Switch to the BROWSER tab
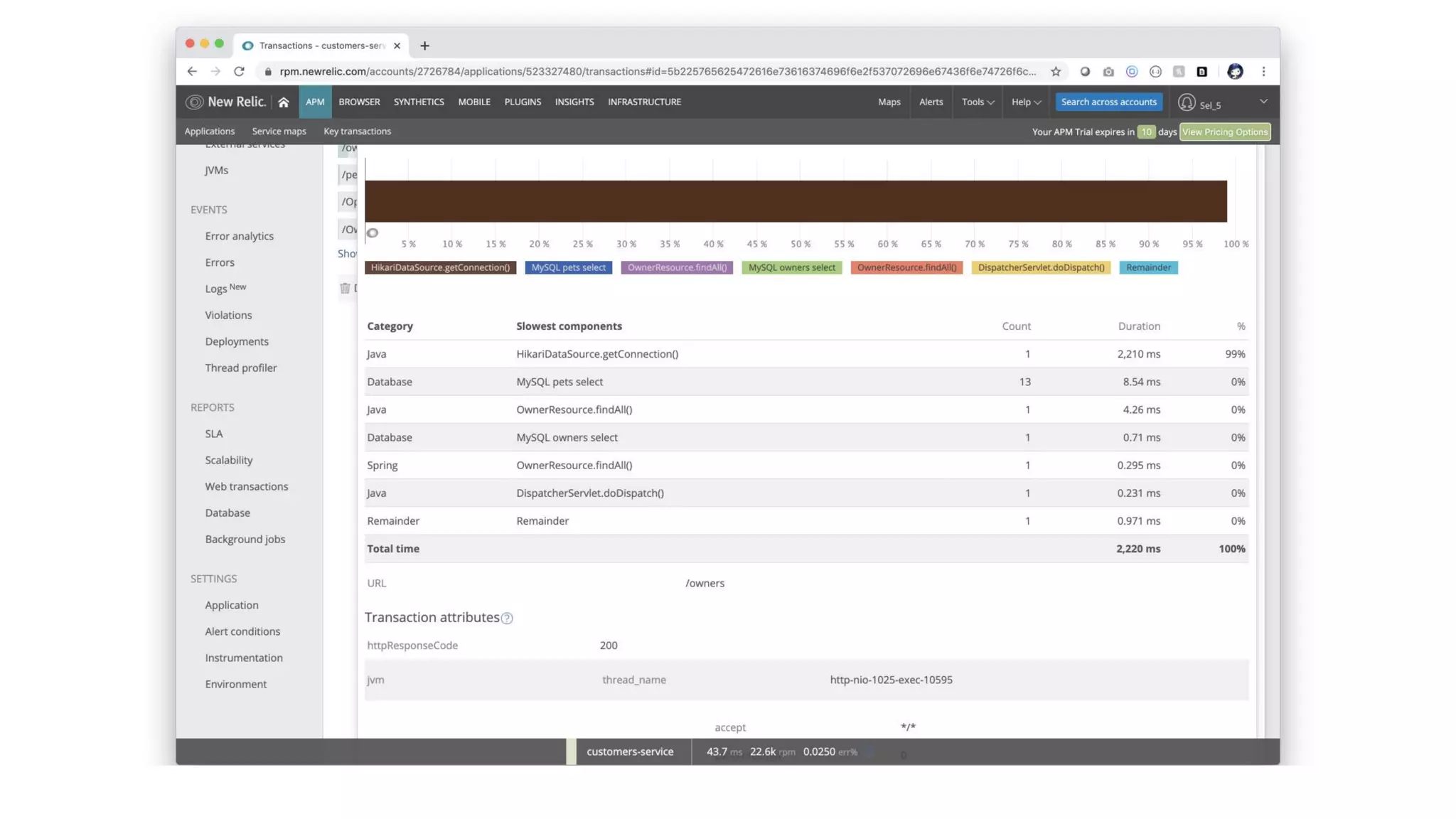The width and height of the screenshot is (1456, 819). click(x=359, y=102)
